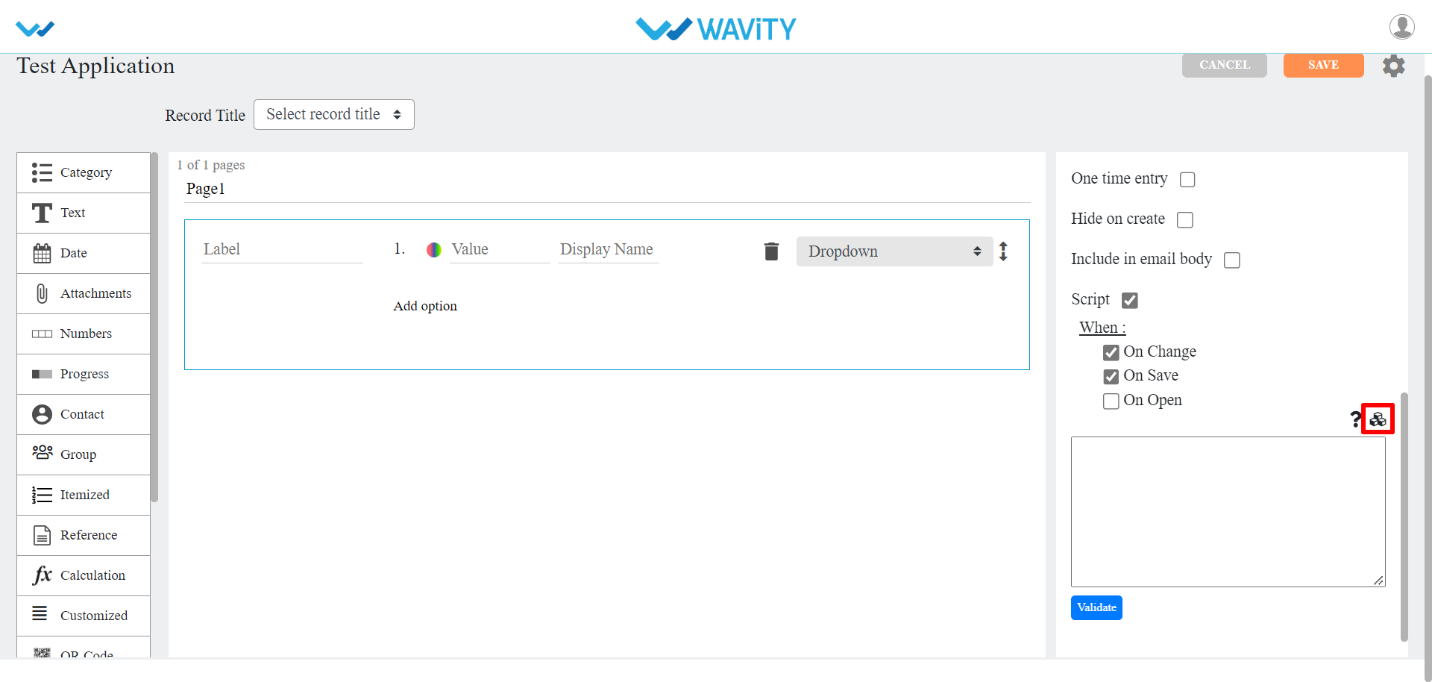The height and width of the screenshot is (682, 1432).
Task: Click the Label input field
Action: pyautogui.click(x=282, y=249)
